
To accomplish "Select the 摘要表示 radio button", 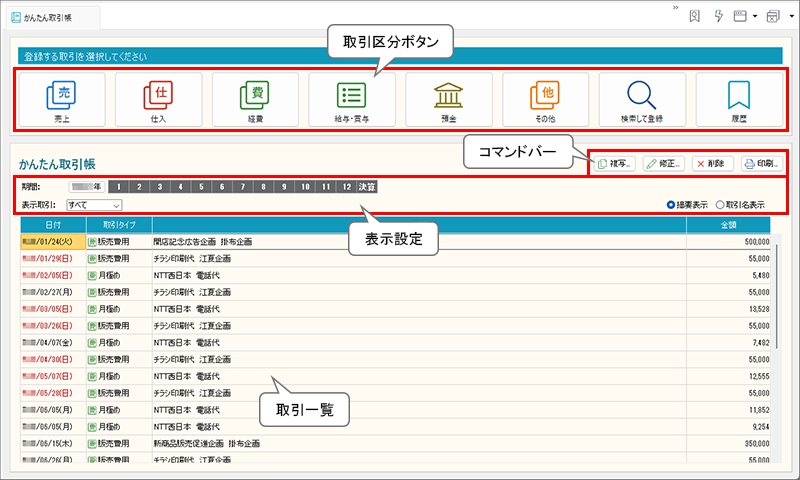I will pyautogui.click(x=671, y=204).
